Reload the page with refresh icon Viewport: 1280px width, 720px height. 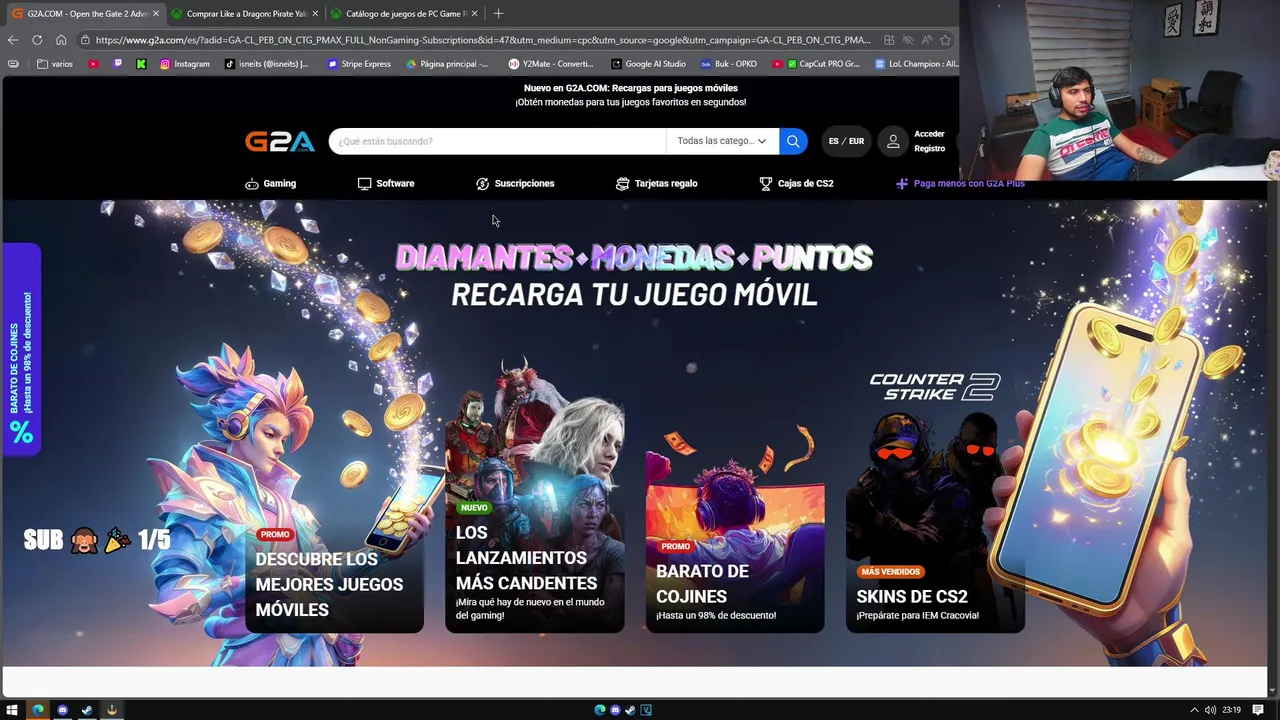pyautogui.click(x=37, y=40)
